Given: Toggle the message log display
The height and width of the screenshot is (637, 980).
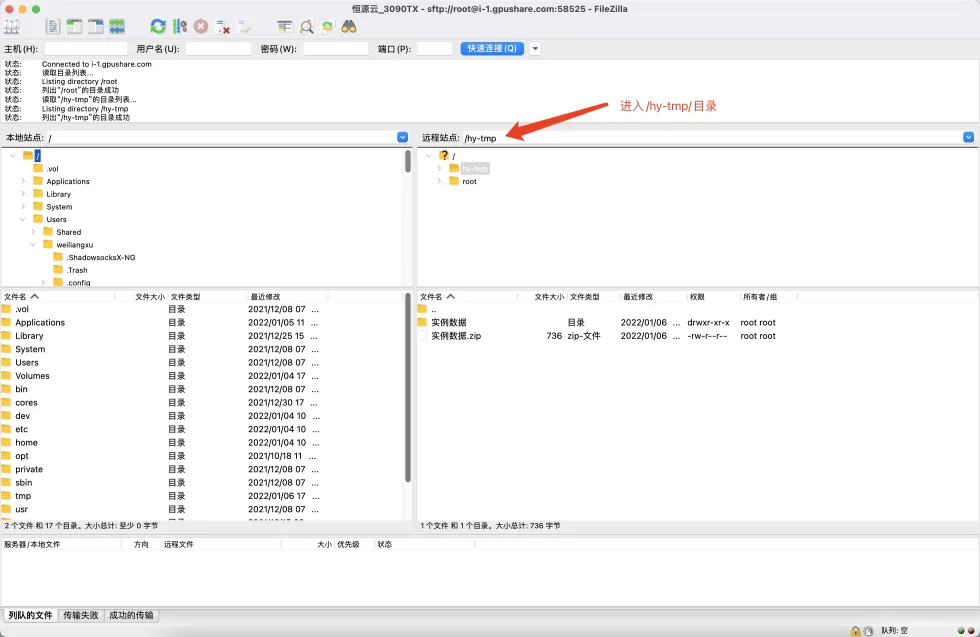Looking at the screenshot, I should [x=53, y=26].
